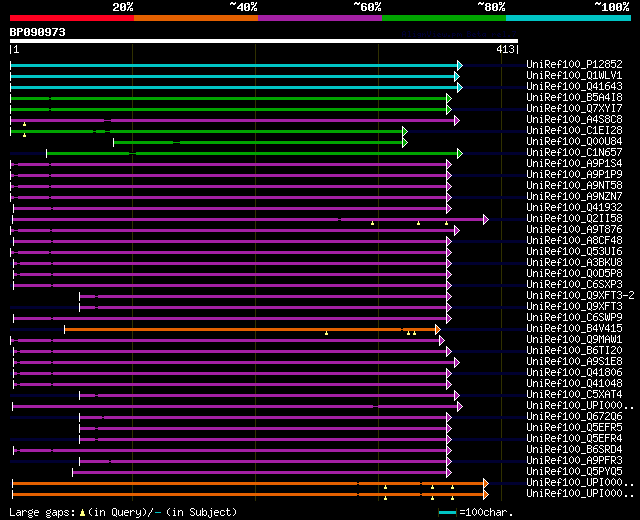
Task: Select the UniRef100_A9P1P9 label
Action: 574,174
